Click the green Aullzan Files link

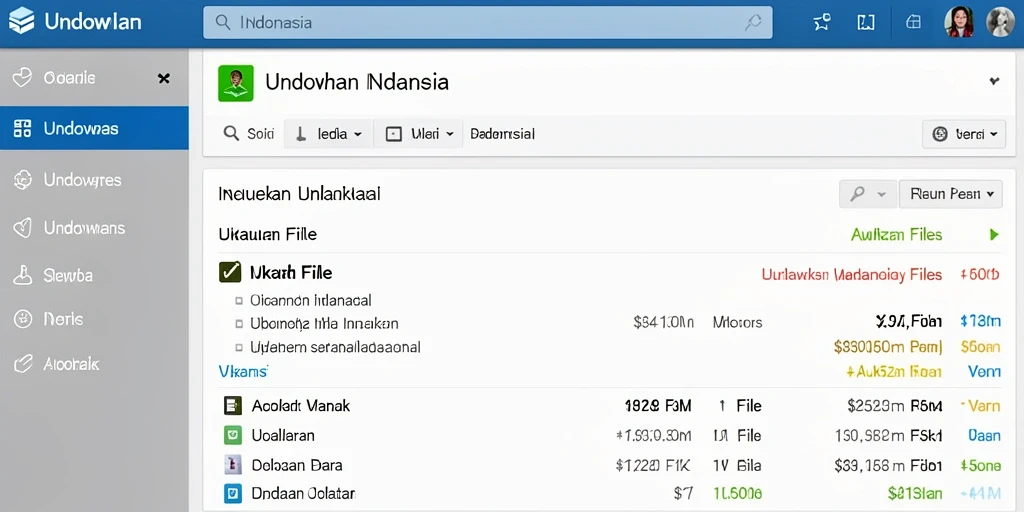pyautogui.click(x=896, y=234)
